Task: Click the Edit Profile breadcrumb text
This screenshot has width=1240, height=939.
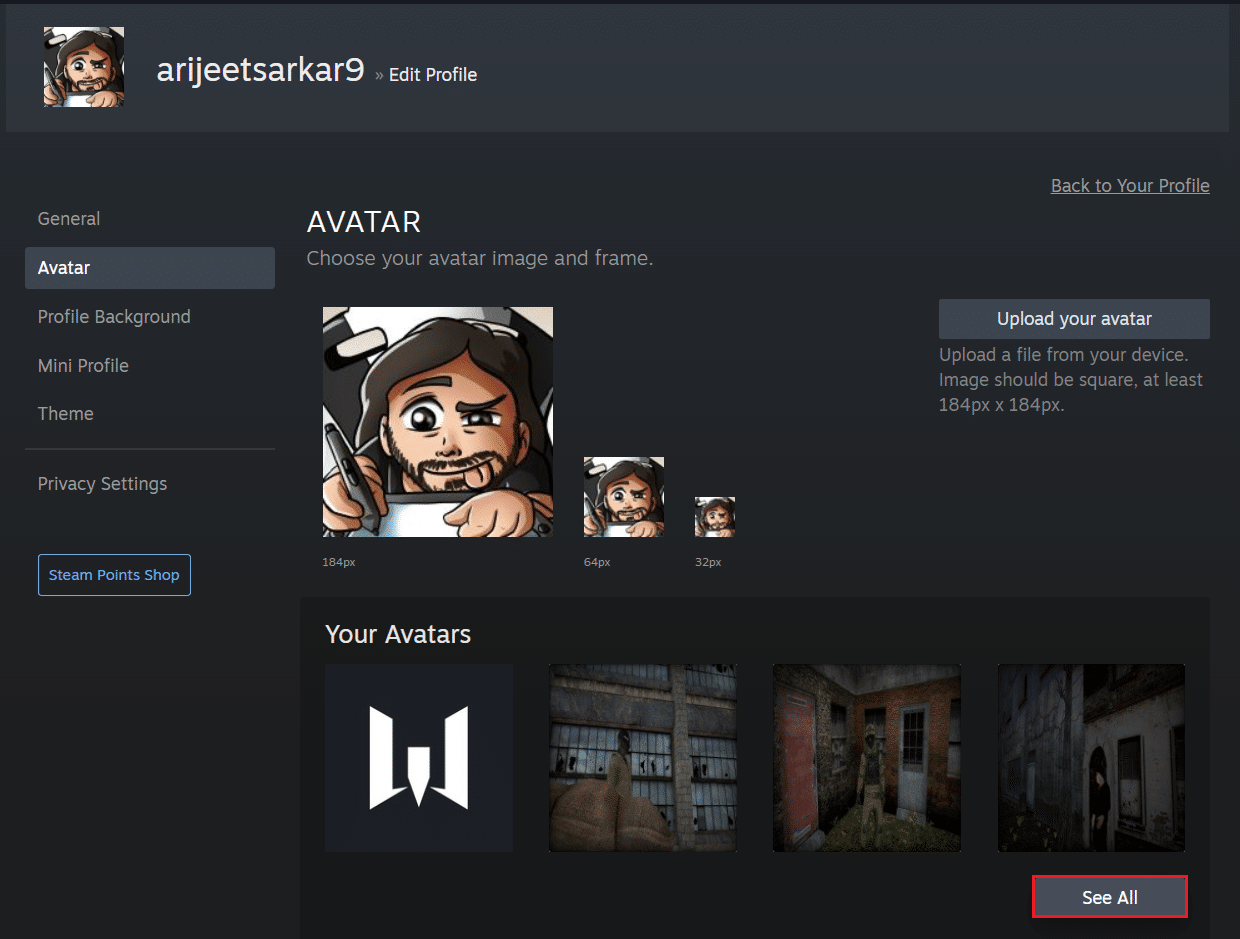Action: click(x=433, y=75)
